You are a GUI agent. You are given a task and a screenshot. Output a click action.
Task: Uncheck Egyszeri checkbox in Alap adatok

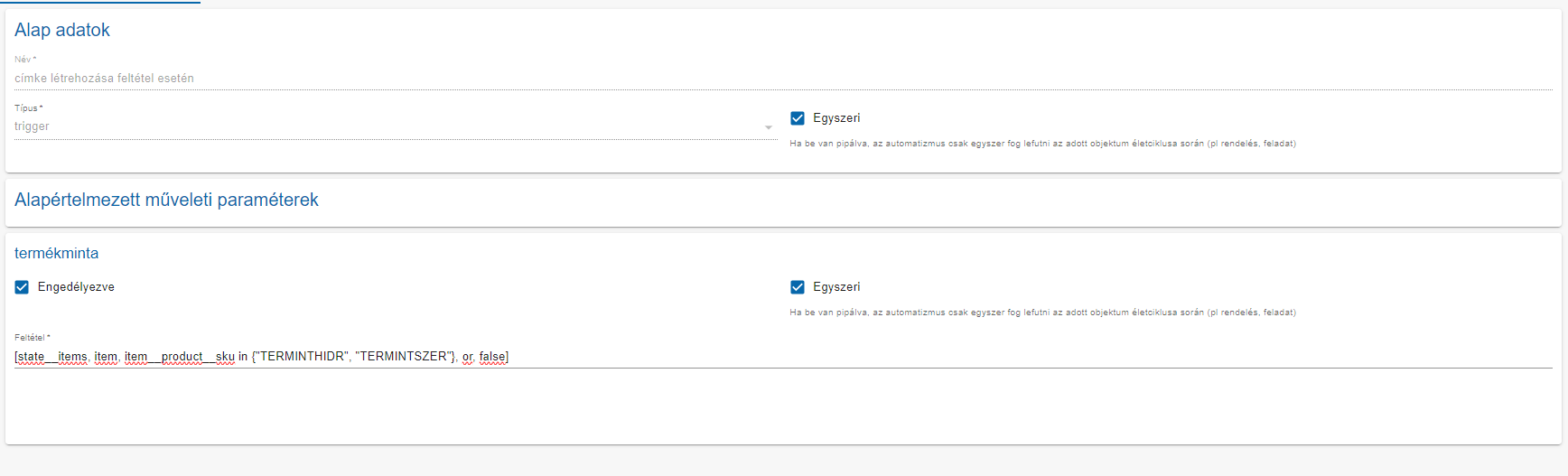[x=798, y=118]
